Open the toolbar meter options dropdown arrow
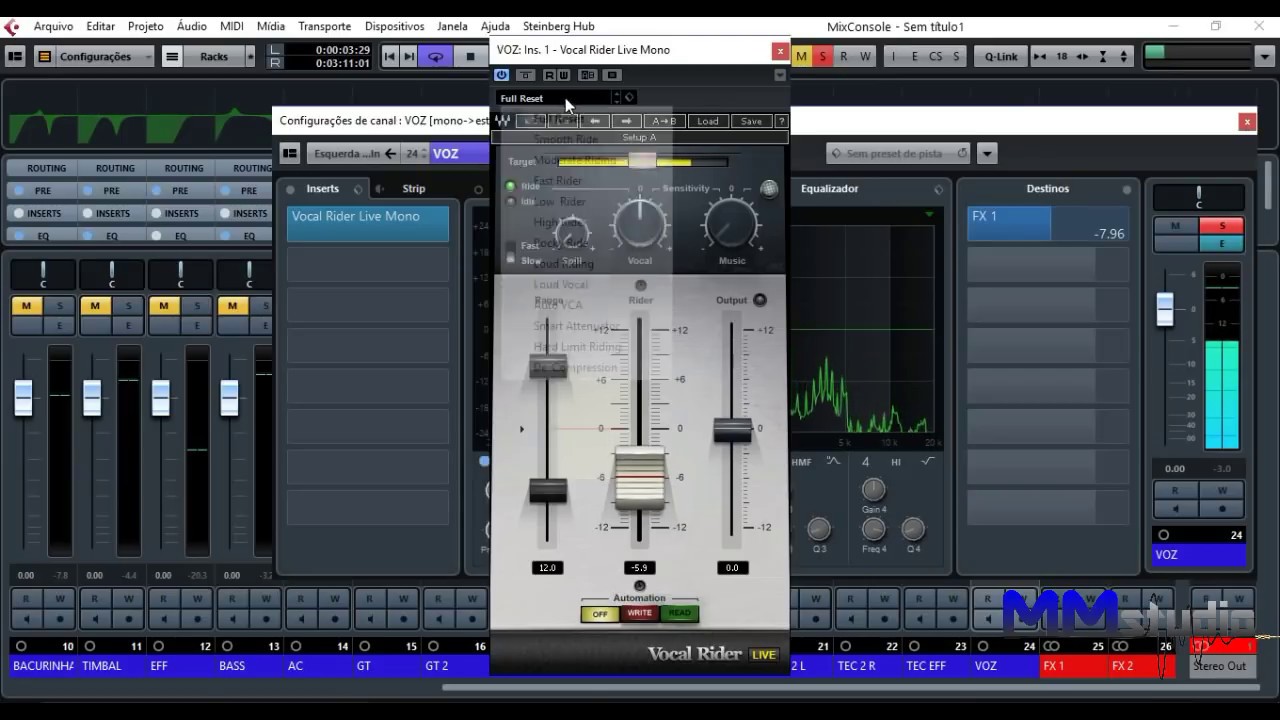This screenshot has height=720, width=1280. coord(1266,57)
